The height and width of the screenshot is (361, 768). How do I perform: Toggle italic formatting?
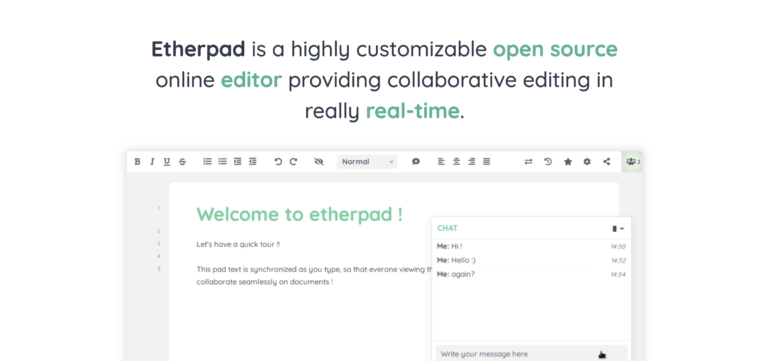click(x=152, y=162)
